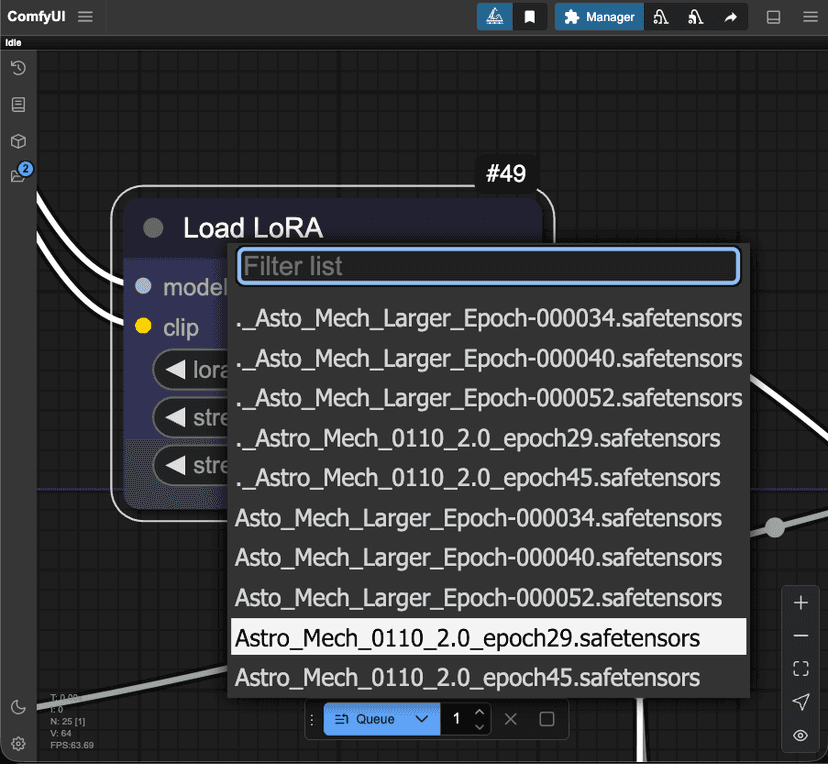Screen dimensions: 828x764
Task: Toggle dark mode with the moon icon
Action: click(18, 708)
